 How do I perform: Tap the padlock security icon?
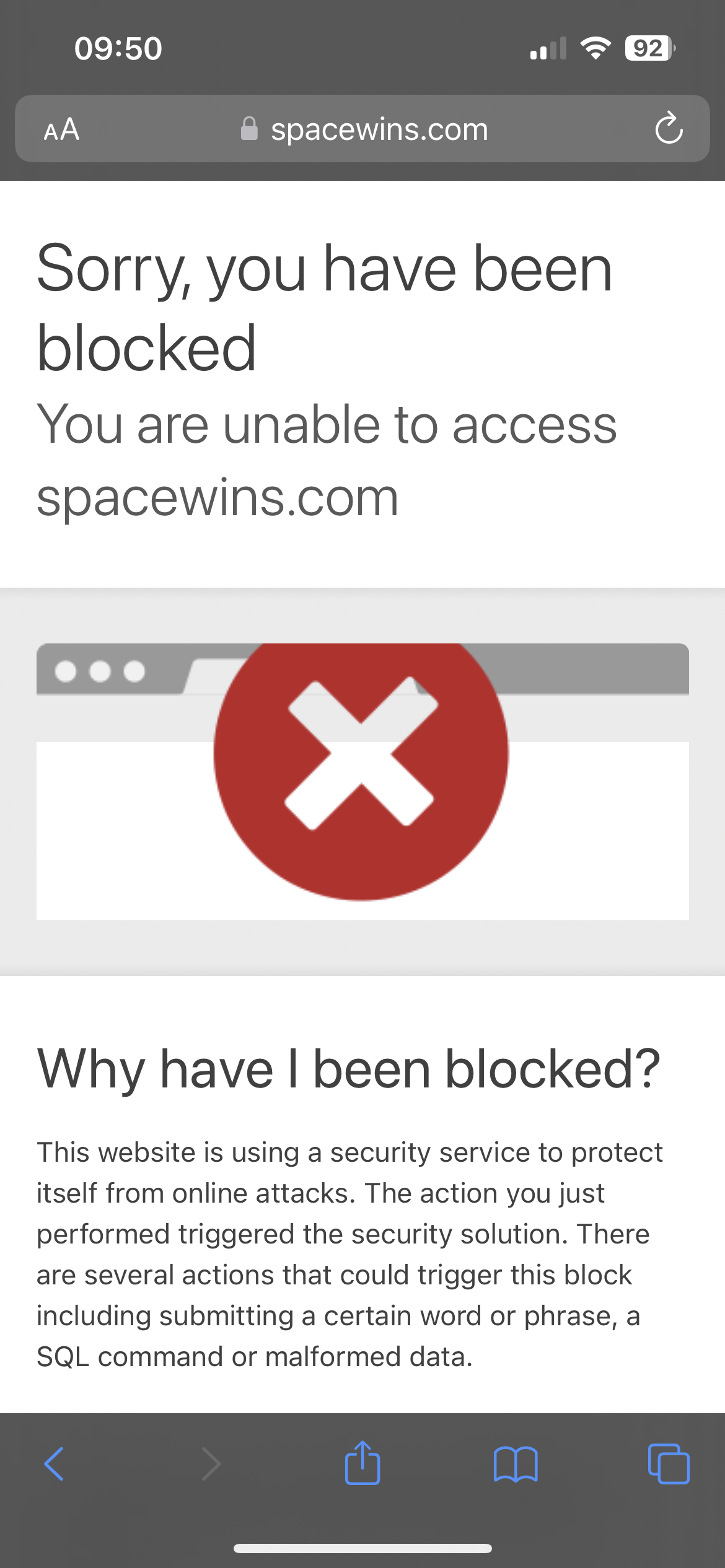point(249,128)
